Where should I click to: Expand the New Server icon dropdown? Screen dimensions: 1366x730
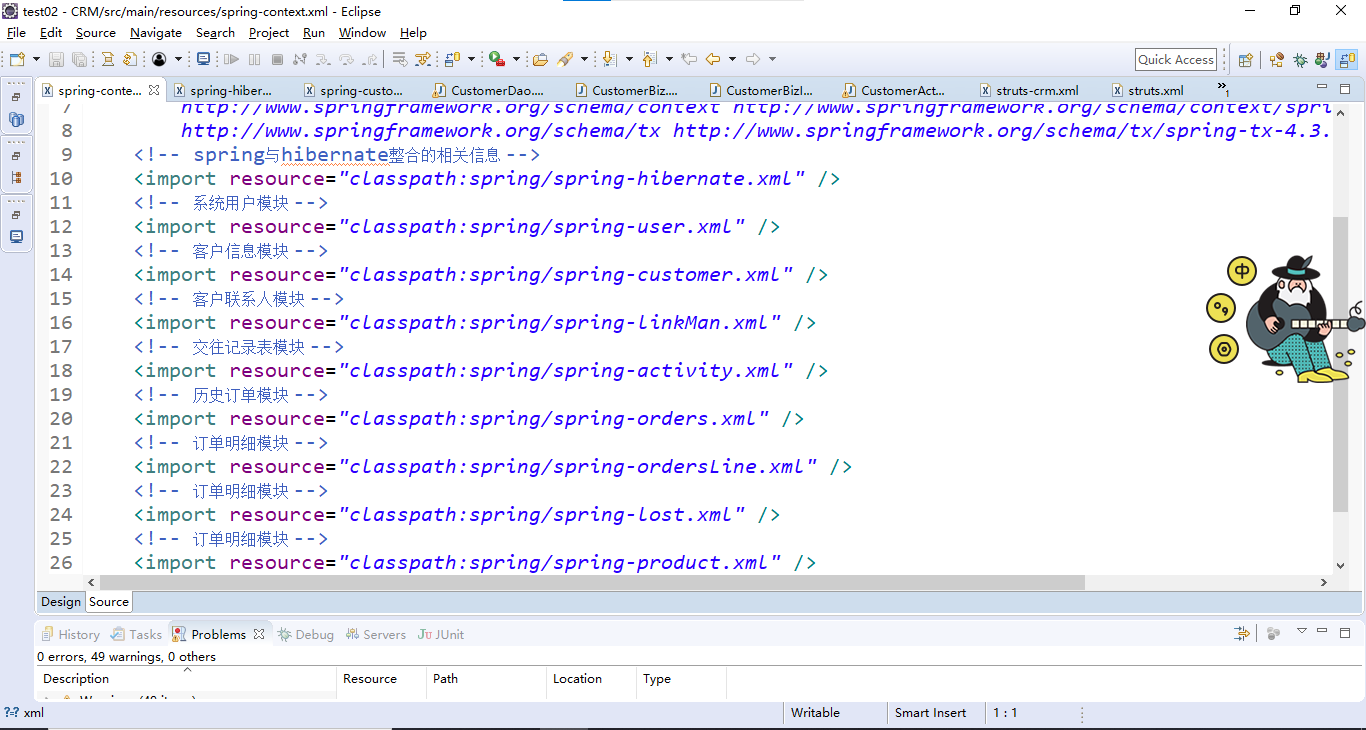471,59
